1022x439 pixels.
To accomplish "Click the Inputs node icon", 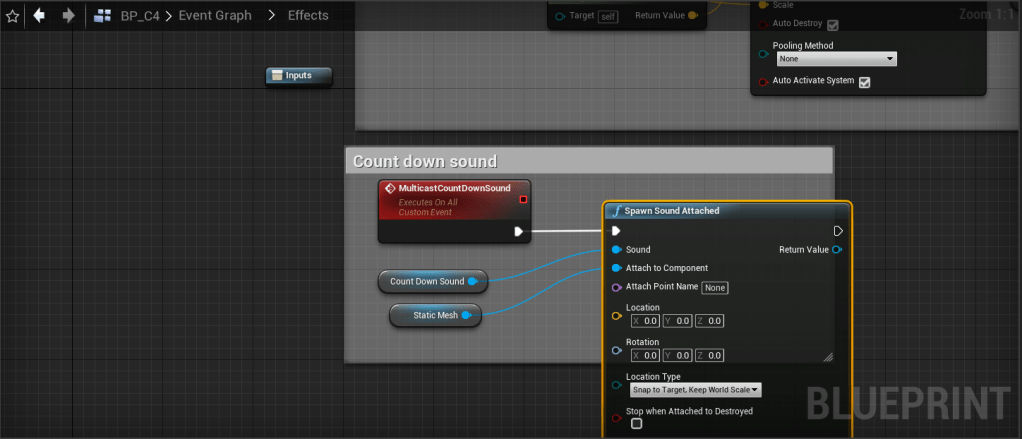I will point(277,75).
